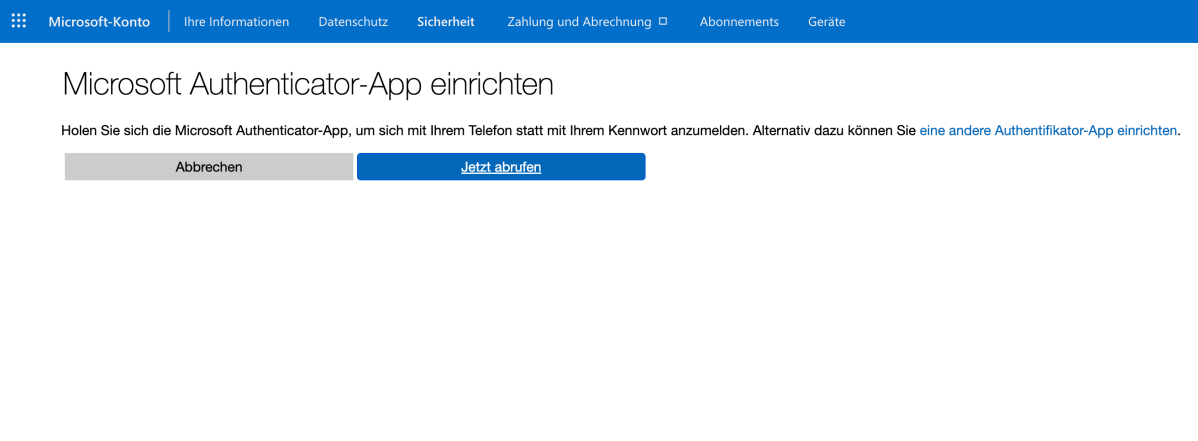Open the Datenschutz menu item
Image resolution: width=1198 pixels, height=441 pixels.
pos(353,21)
